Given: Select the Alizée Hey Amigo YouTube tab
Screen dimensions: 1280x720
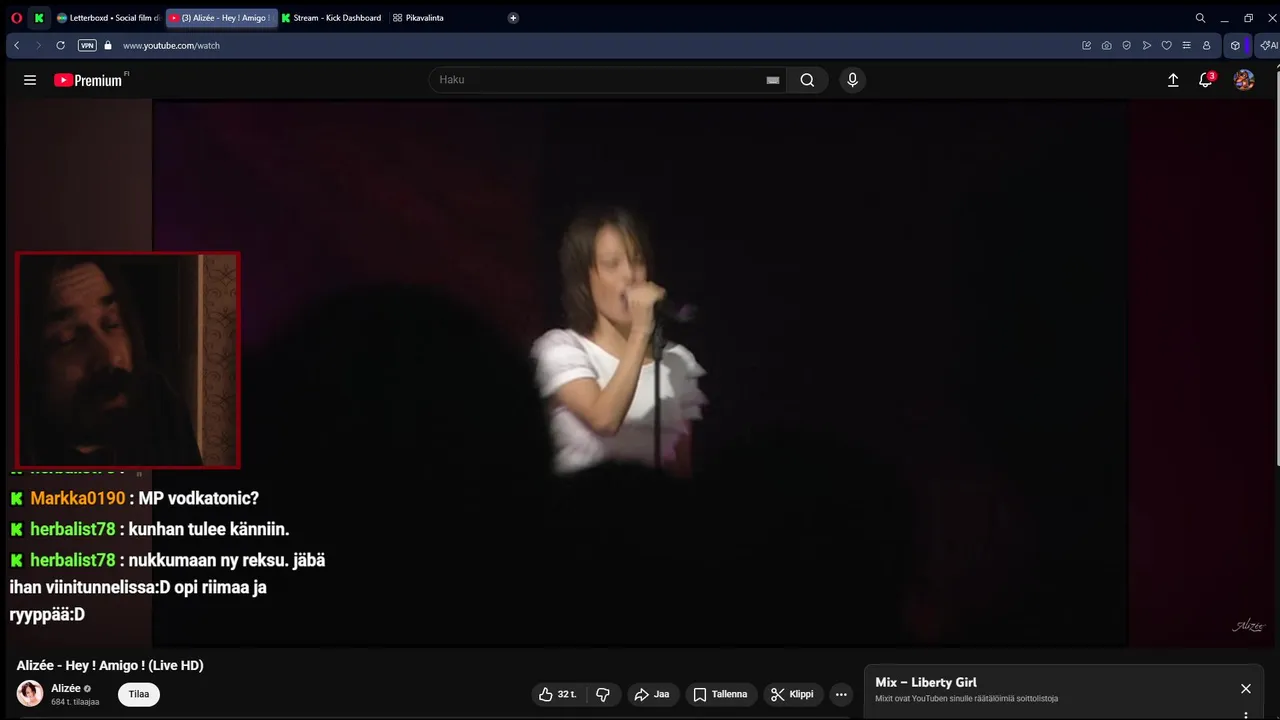Looking at the screenshot, I should [220, 18].
